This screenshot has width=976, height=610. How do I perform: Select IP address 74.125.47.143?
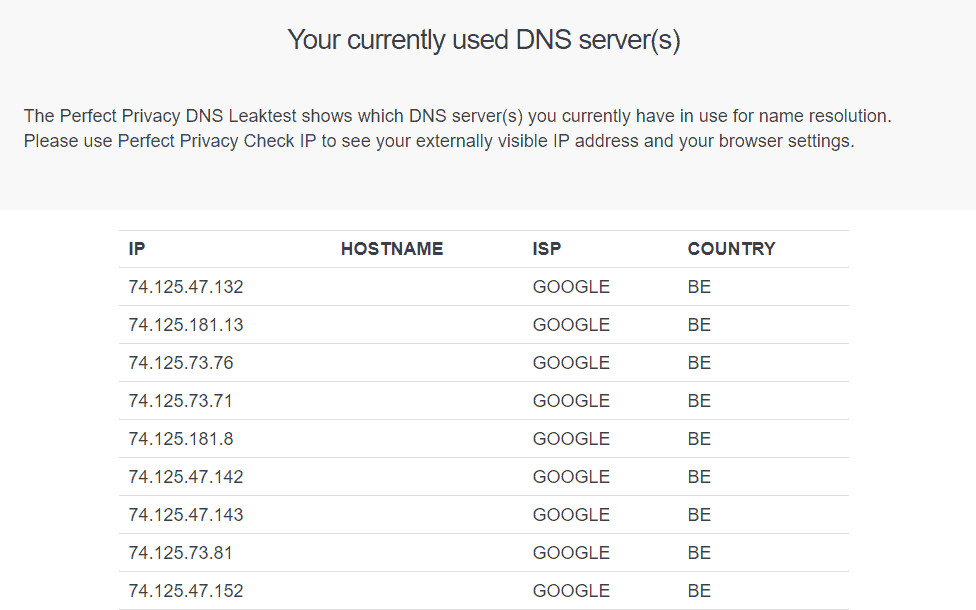[x=186, y=515]
